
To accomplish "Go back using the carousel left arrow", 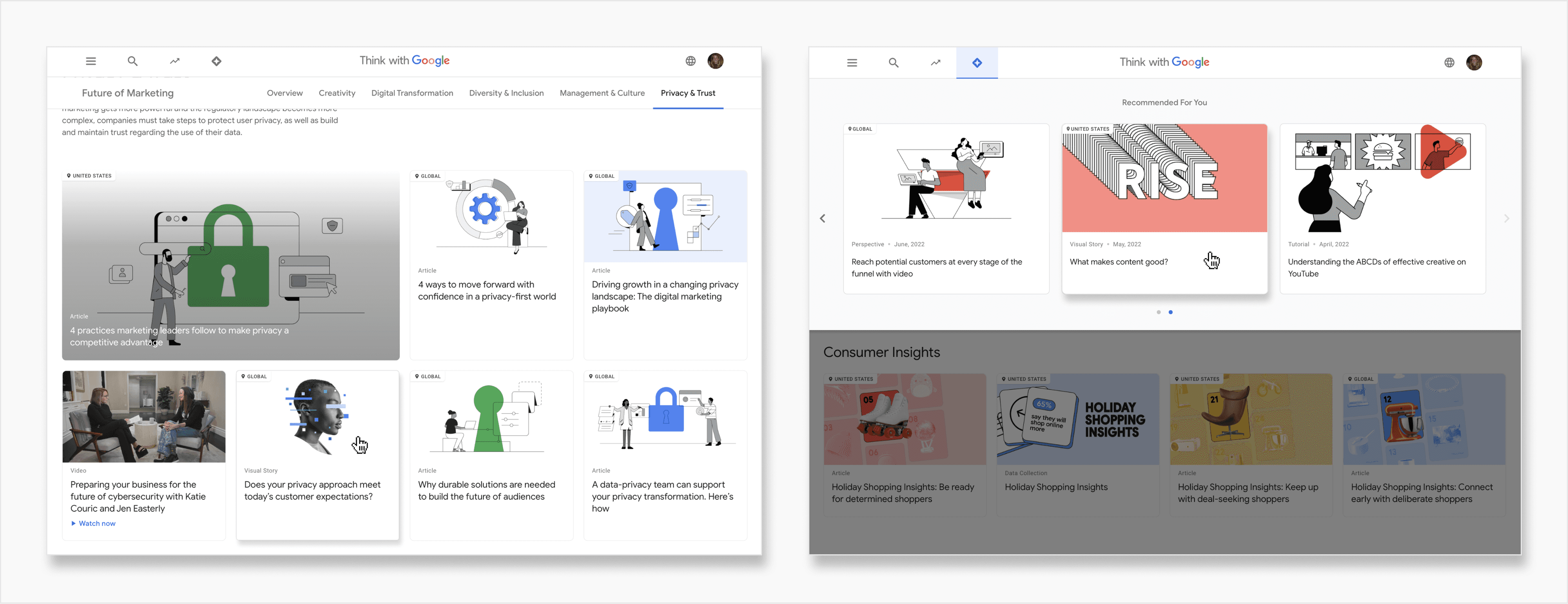I will click(x=822, y=218).
